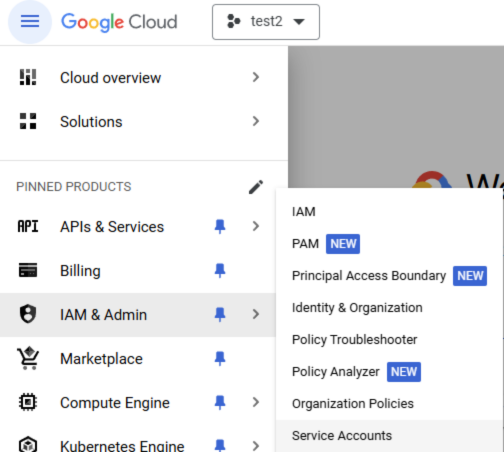Open APIs & Services menu item

coord(112,227)
